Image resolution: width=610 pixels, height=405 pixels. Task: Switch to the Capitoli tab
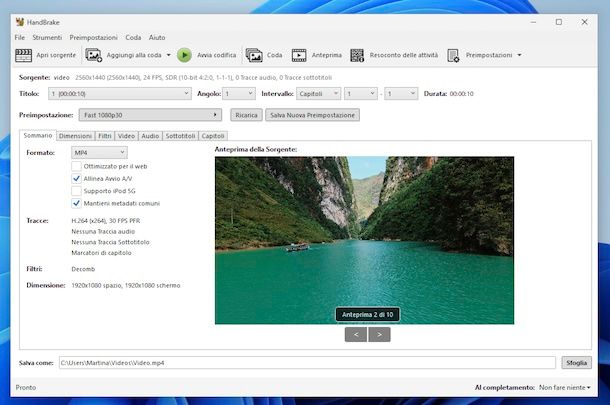[x=213, y=136]
